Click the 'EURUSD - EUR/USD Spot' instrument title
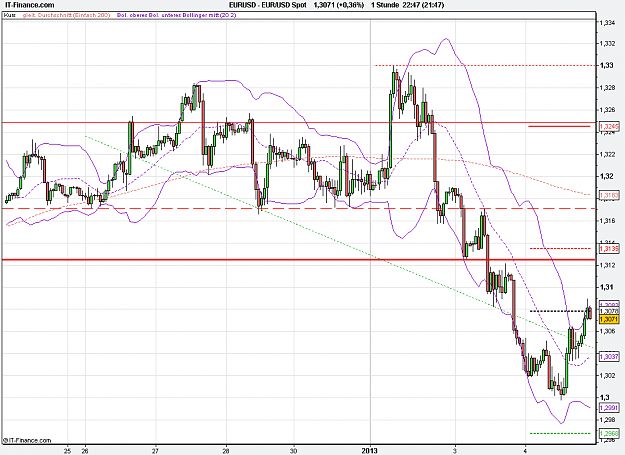 [x=267, y=5]
